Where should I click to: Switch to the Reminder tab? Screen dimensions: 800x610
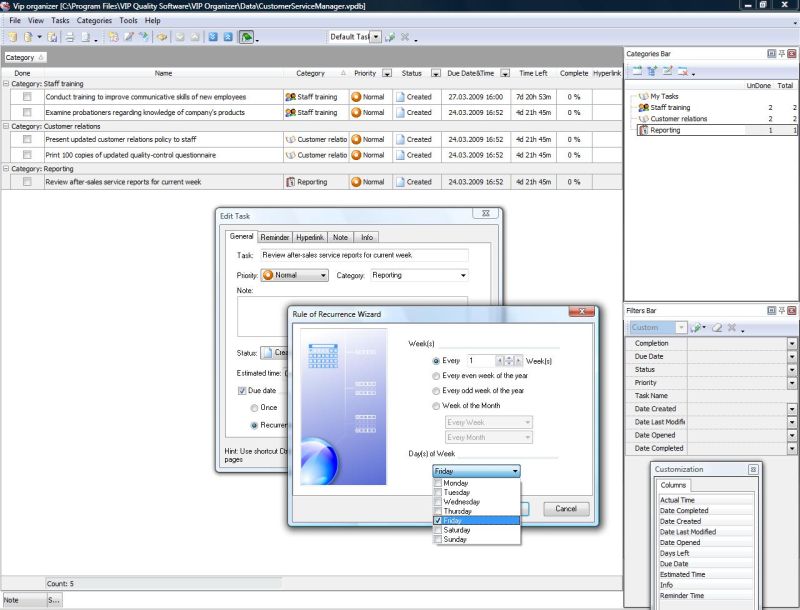click(274, 237)
